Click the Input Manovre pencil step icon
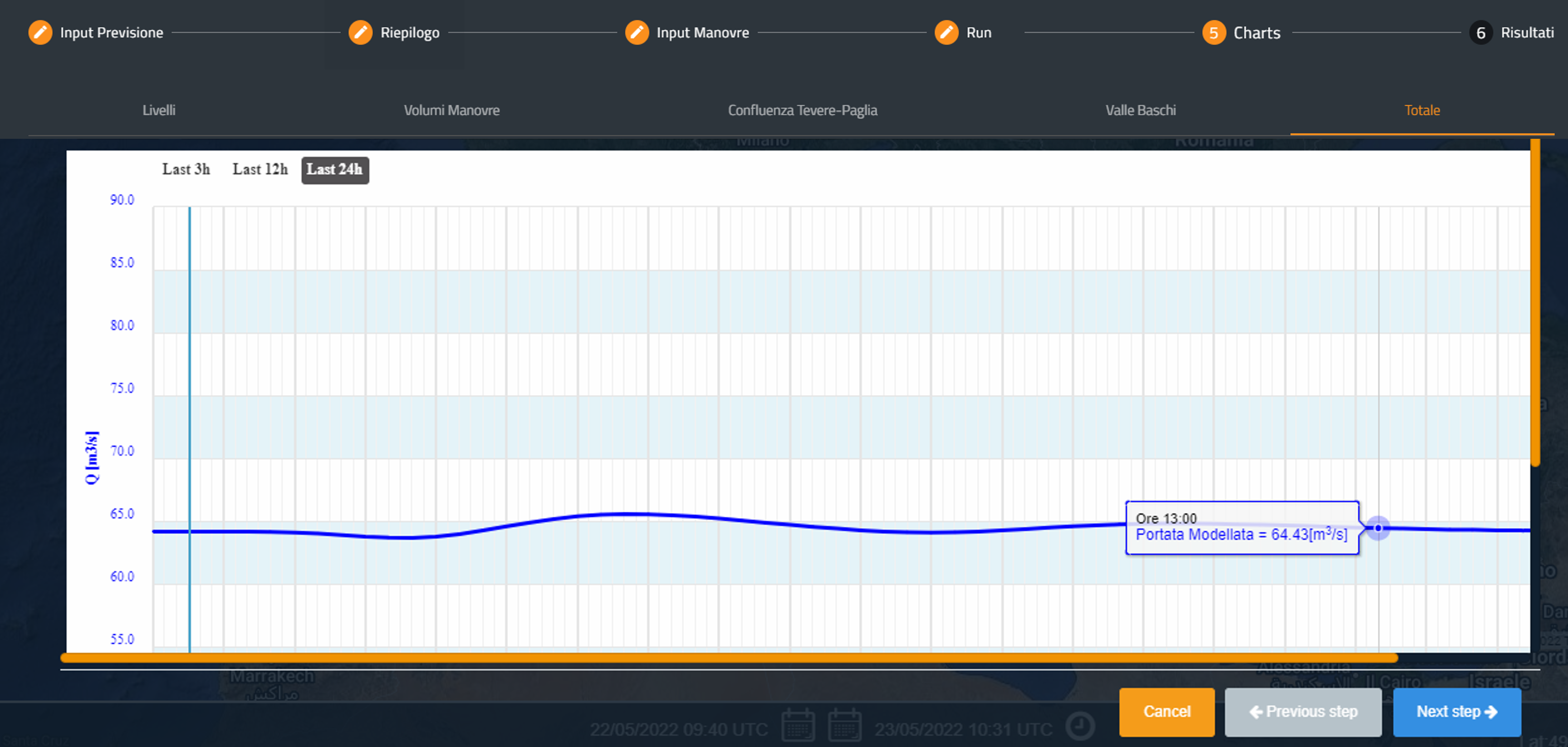 pos(637,32)
